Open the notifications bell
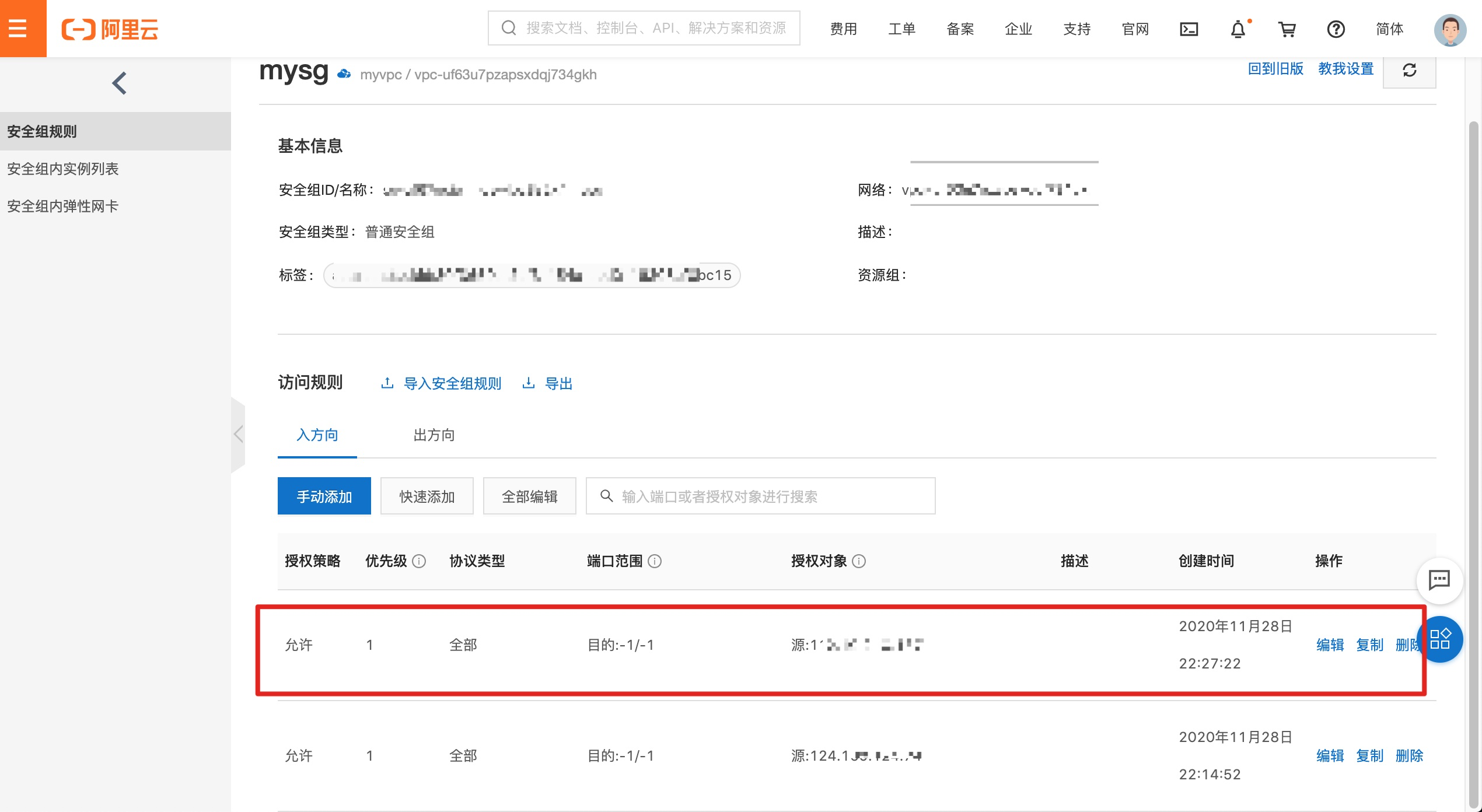This screenshot has height=812, width=1482. click(1238, 29)
